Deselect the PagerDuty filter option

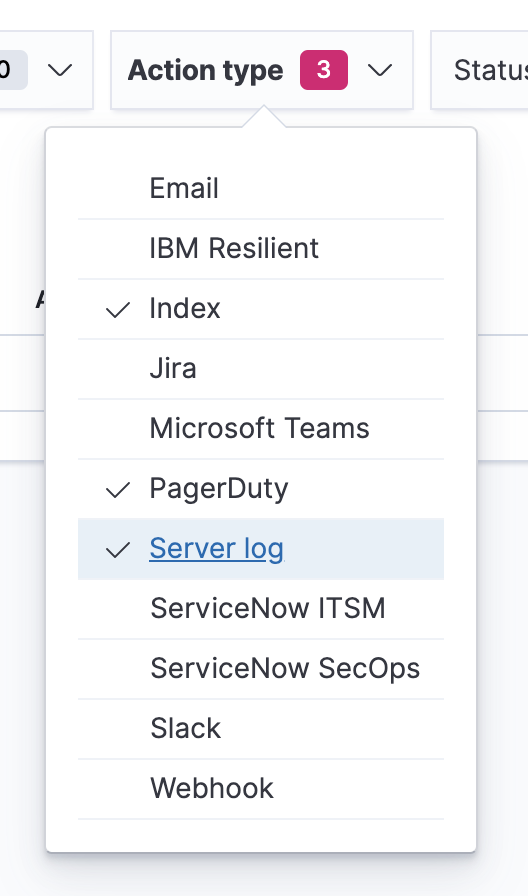coord(261,489)
